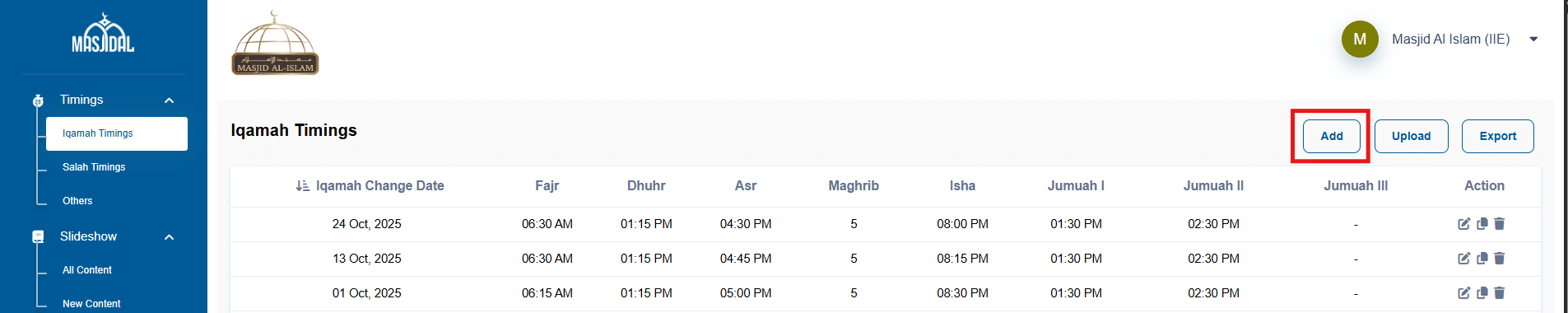The height and width of the screenshot is (313, 1568).
Task: Sort by Iqamah Change Date column
Action: tap(370, 186)
